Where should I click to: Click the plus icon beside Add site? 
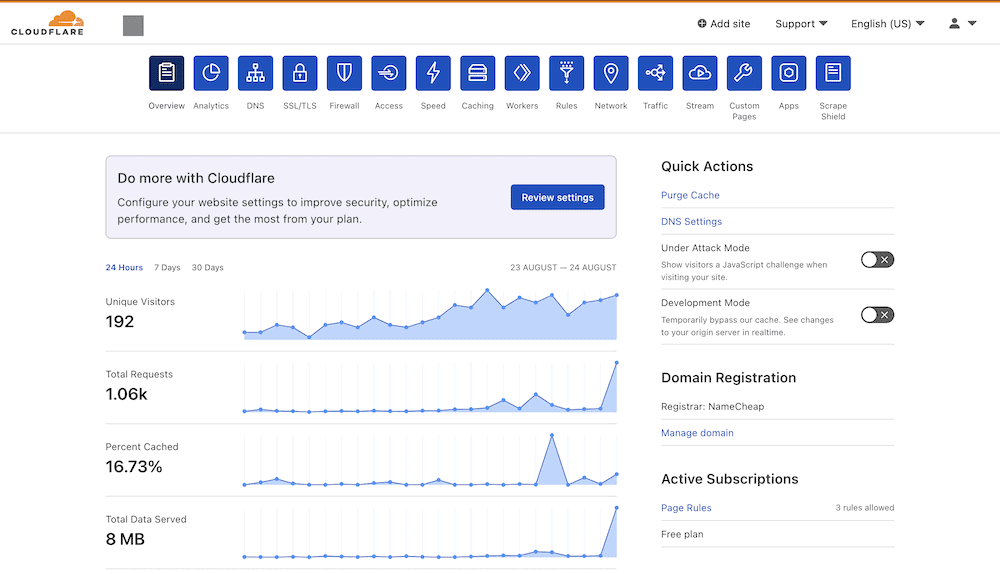(x=702, y=24)
